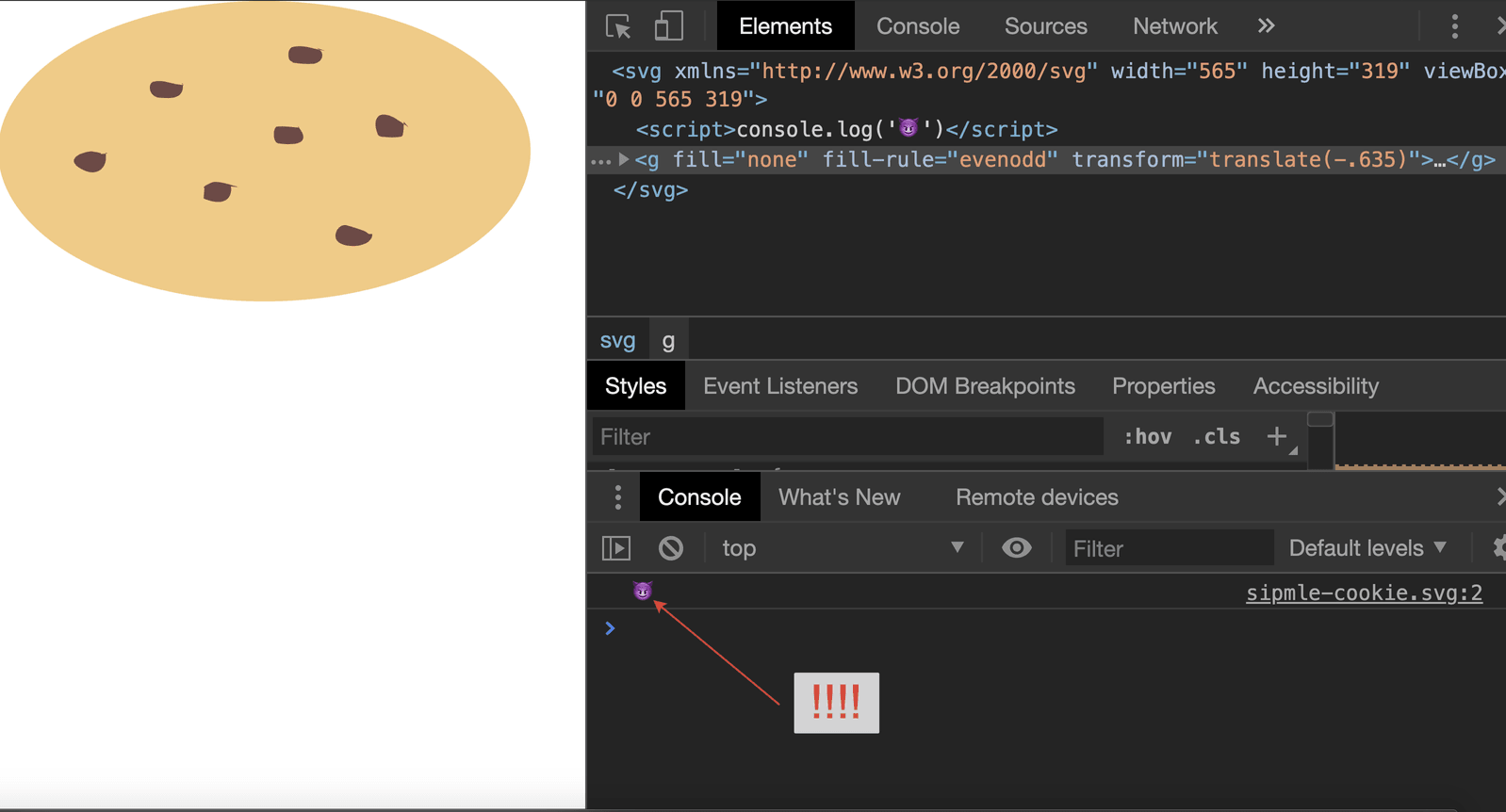
Task: Open the Remote devices drawer tab
Action: (1037, 497)
